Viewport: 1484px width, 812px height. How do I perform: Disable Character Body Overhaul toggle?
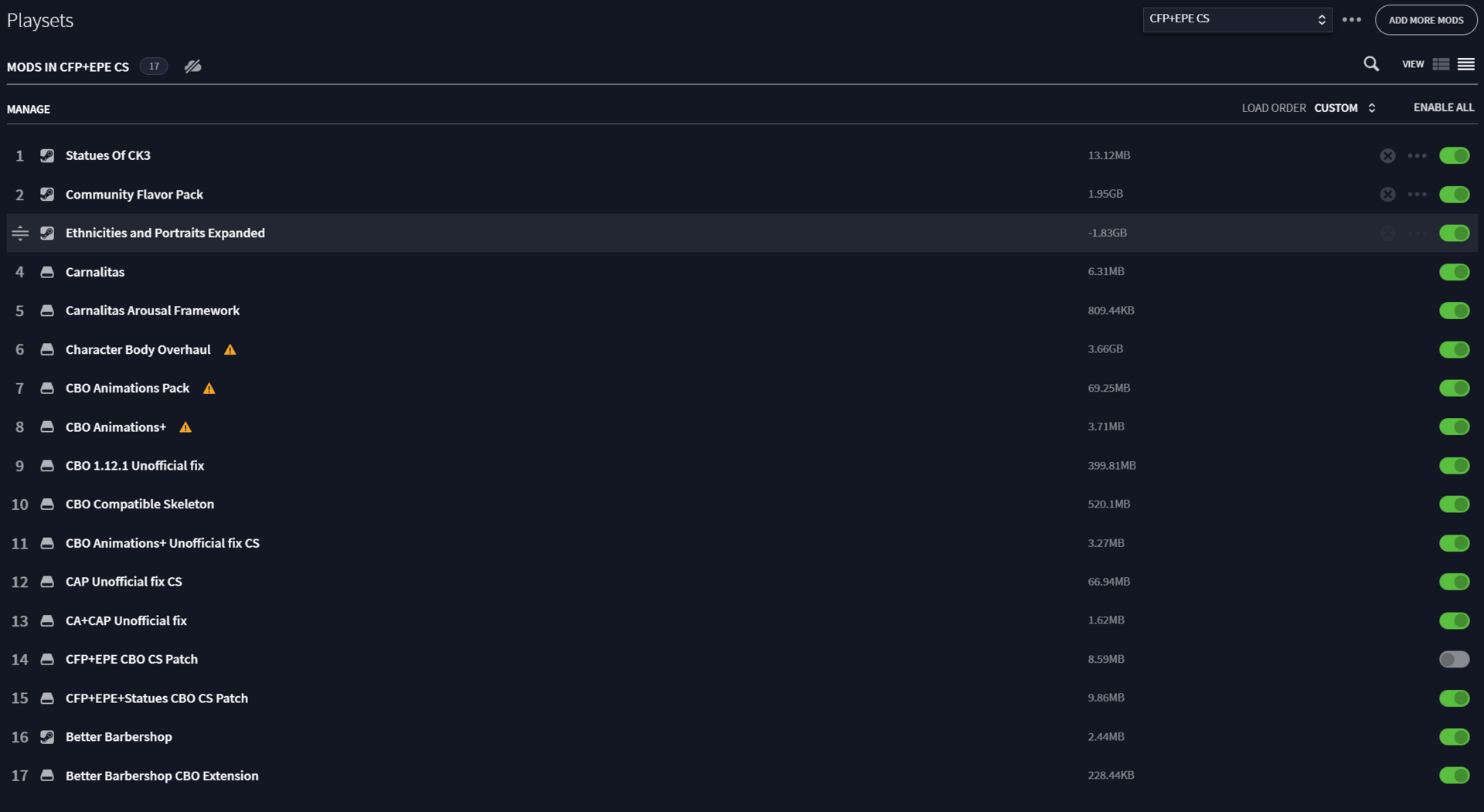[x=1454, y=349]
